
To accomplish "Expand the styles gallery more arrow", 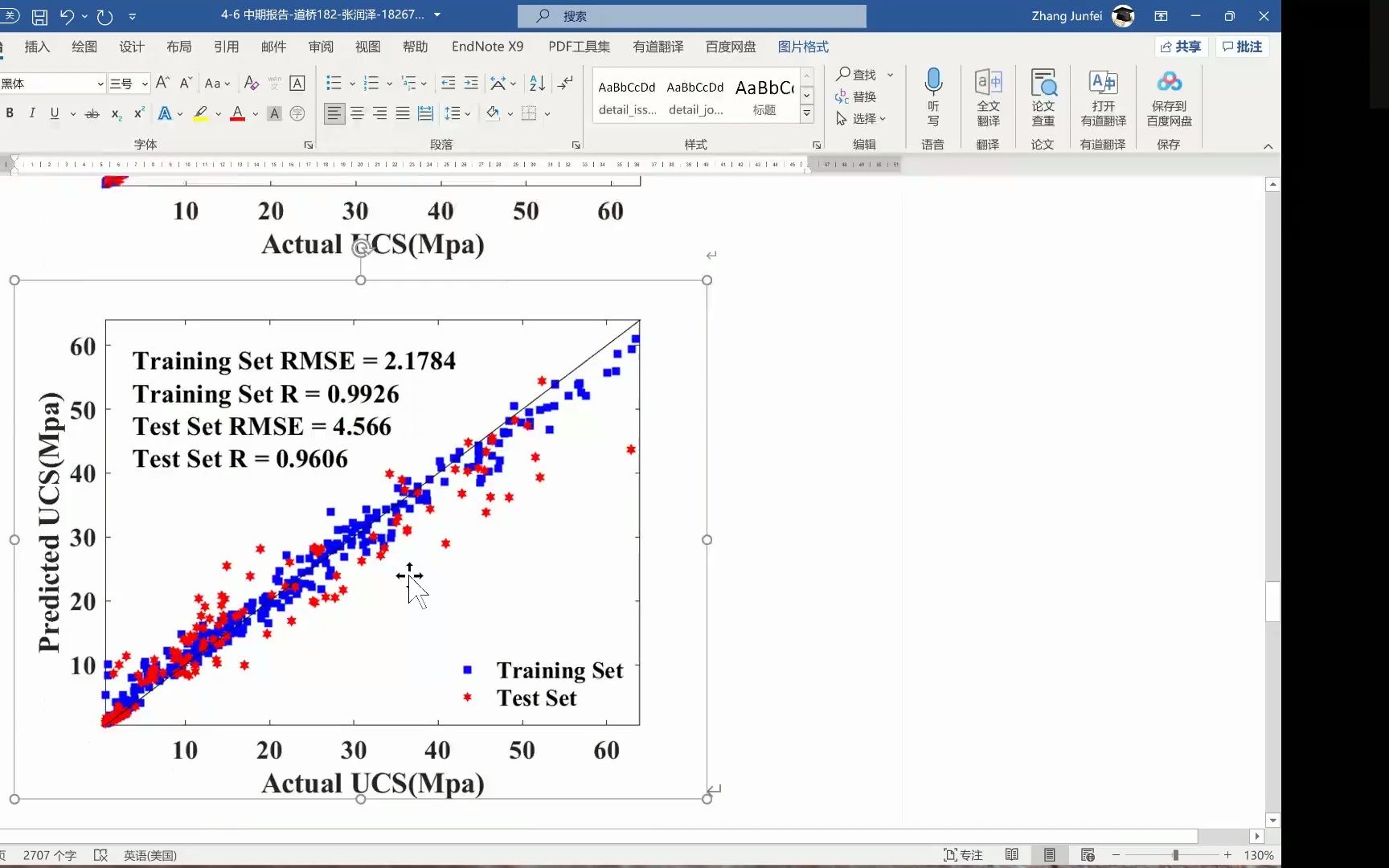I will pos(806,114).
